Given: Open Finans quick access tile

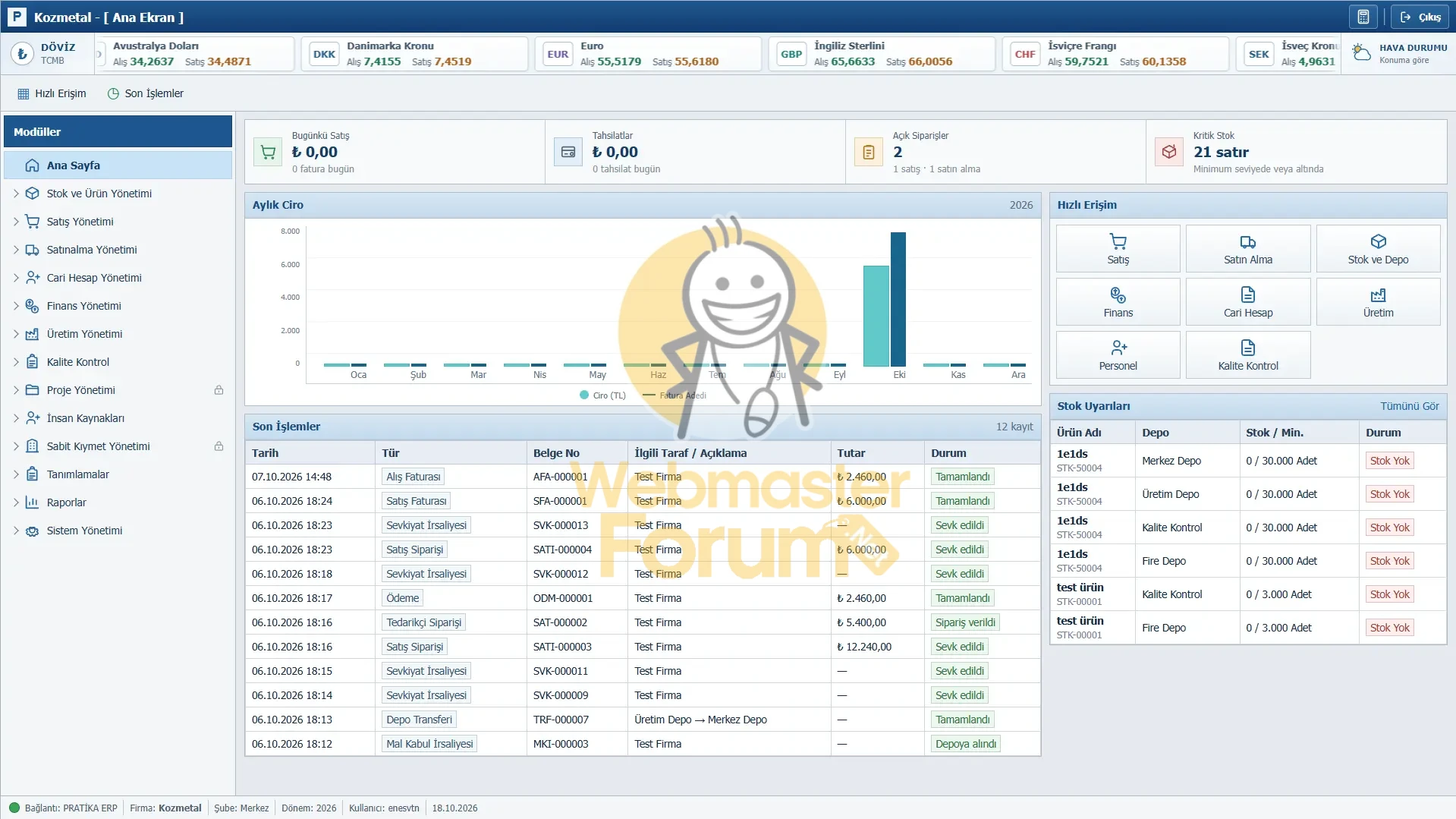Looking at the screenshot, I should (x=1118, y=302).
